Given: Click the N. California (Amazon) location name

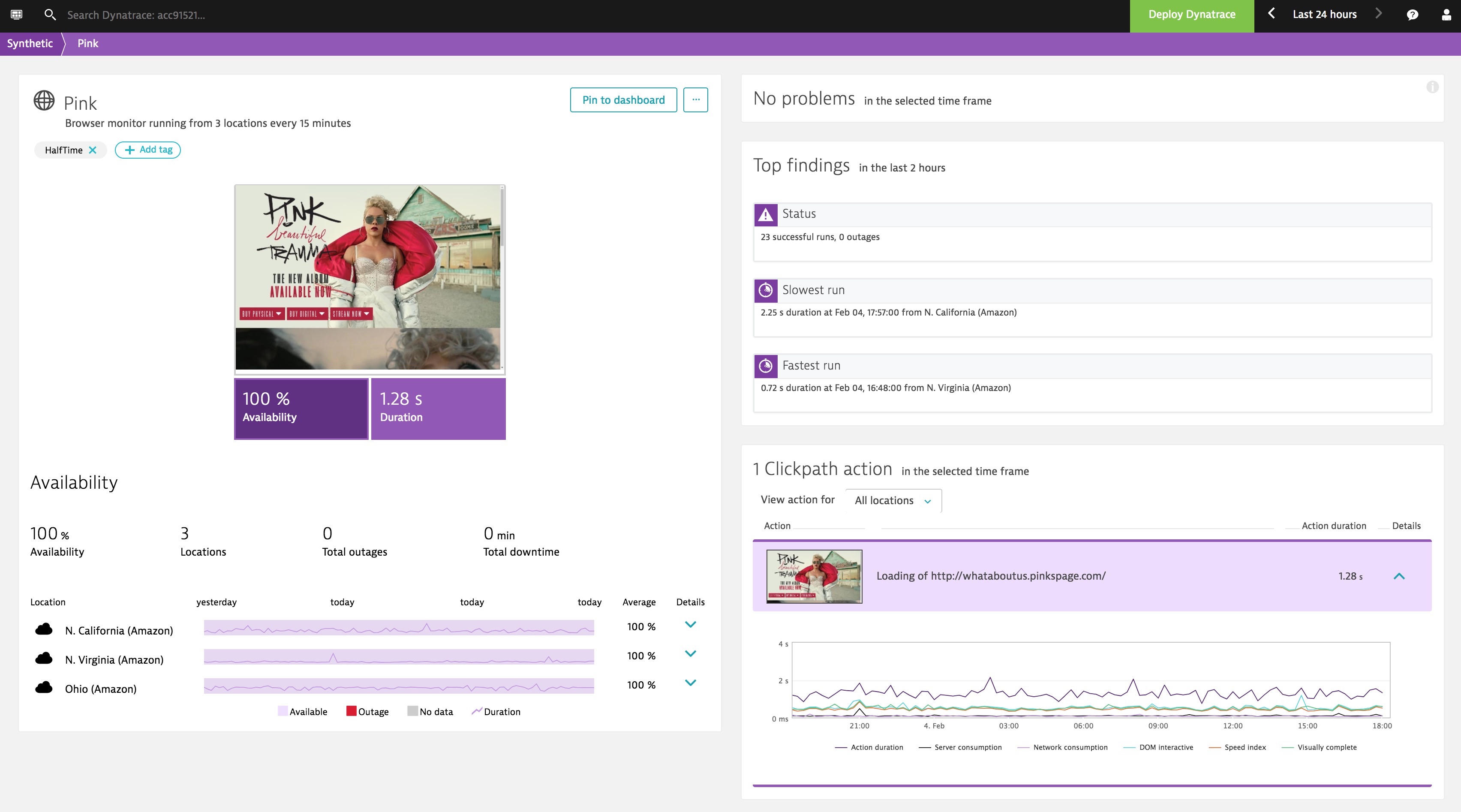Looking at the screenshot, I should click(119, 631).
